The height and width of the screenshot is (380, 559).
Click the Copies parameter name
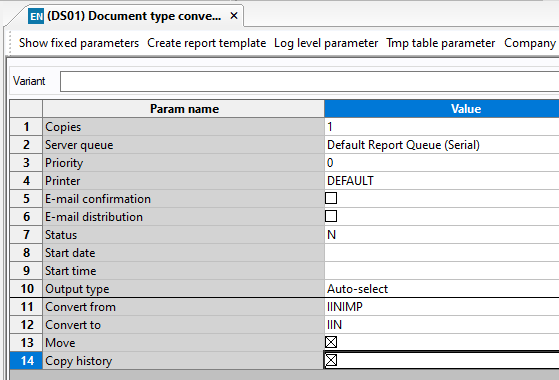(183, 127)
